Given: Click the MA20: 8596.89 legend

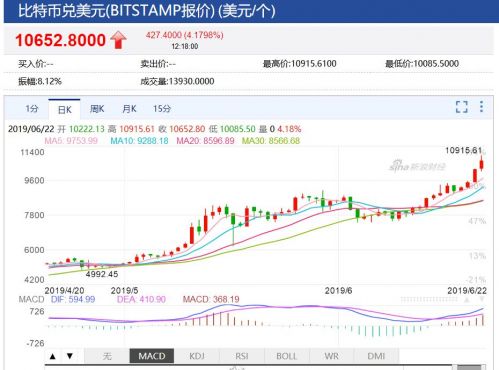Looking at the screenshot, I should tap(205, 141).
